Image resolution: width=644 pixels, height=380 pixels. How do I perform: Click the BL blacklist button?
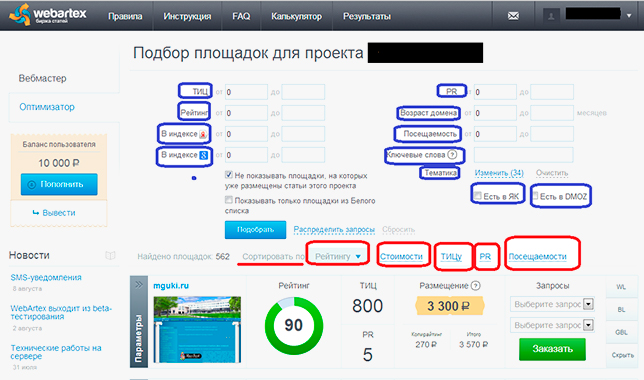pyautogui.click(x=621, y=310)
